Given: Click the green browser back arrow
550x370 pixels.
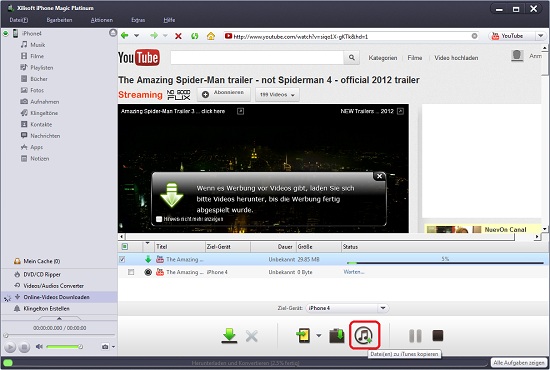Looking at the screenshot, I should coord(125,35).
